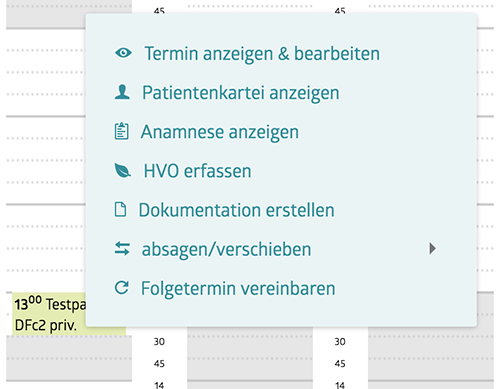The width and height of the screenshot is (500, 389).
Task: Choose Dokumentation erstellen entry
Action: [x=236, y=210]
